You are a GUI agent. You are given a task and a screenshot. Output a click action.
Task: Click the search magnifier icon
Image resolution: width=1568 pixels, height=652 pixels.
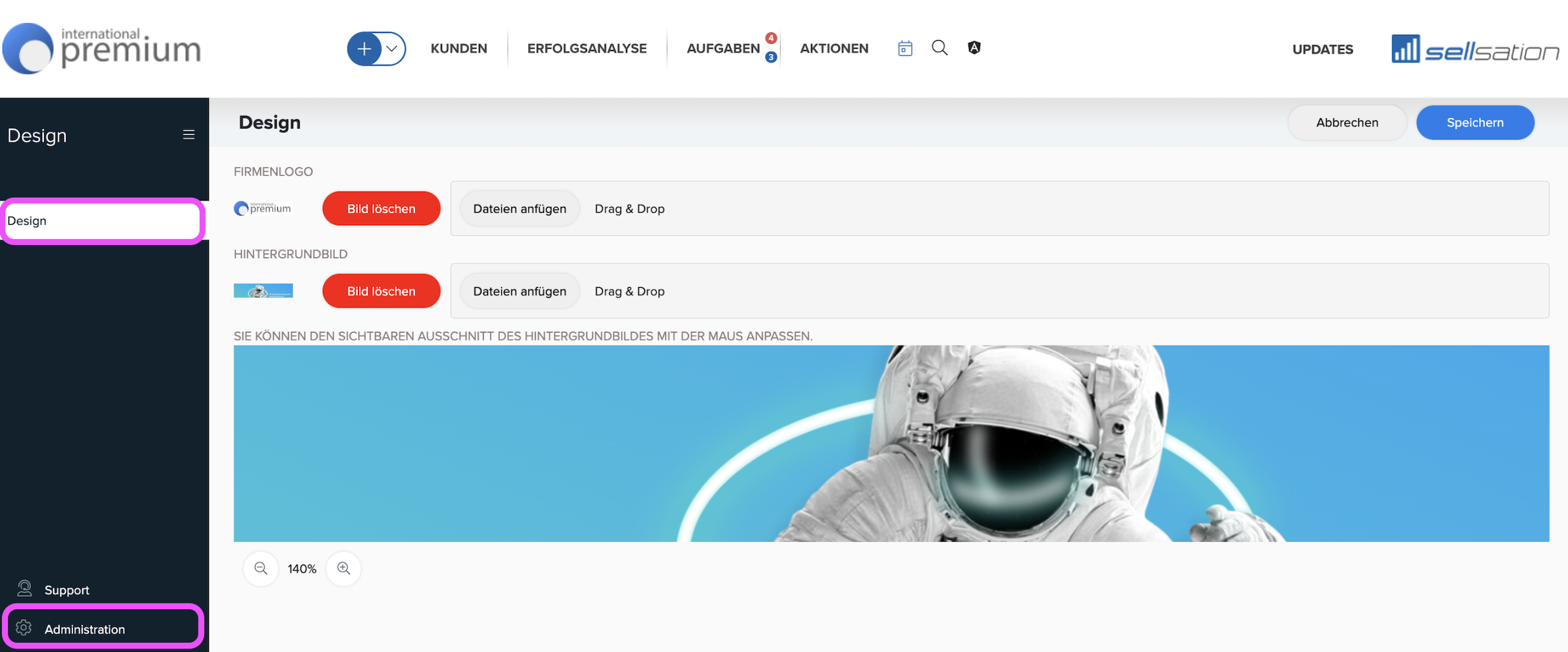pyautogui.click(x=939, y=47)
